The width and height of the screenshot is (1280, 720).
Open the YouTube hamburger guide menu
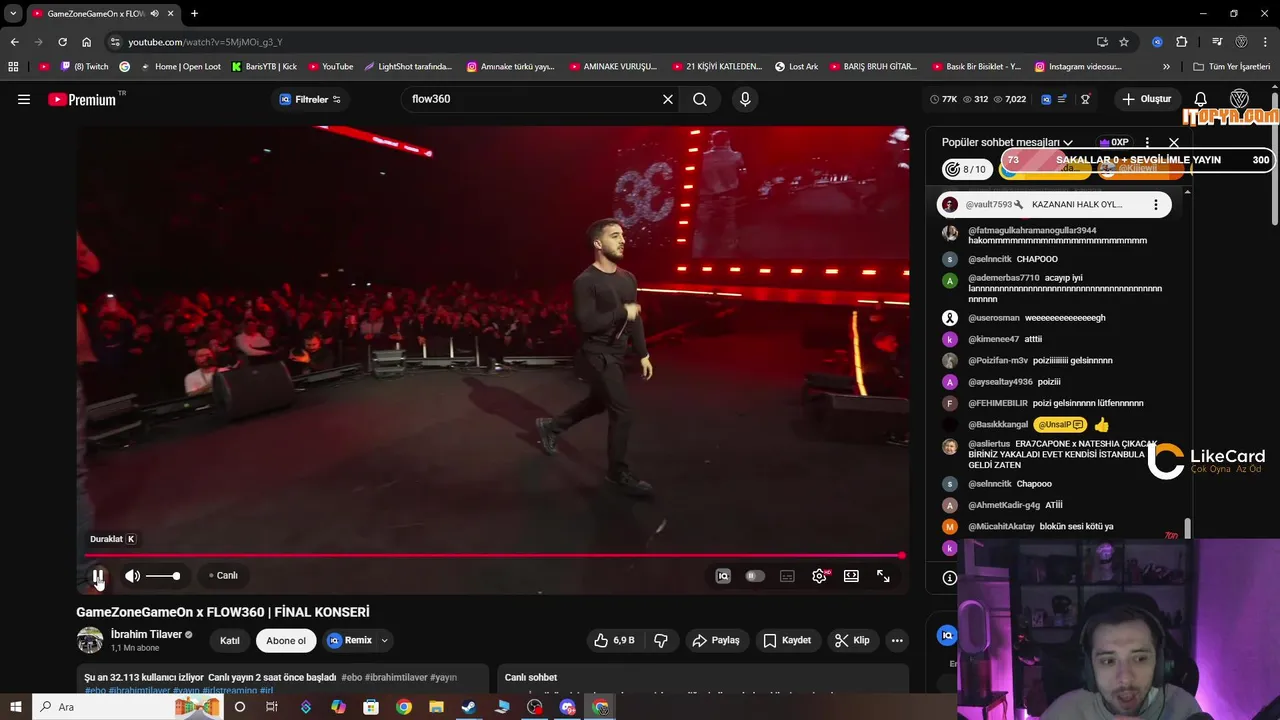coord(24,99)
